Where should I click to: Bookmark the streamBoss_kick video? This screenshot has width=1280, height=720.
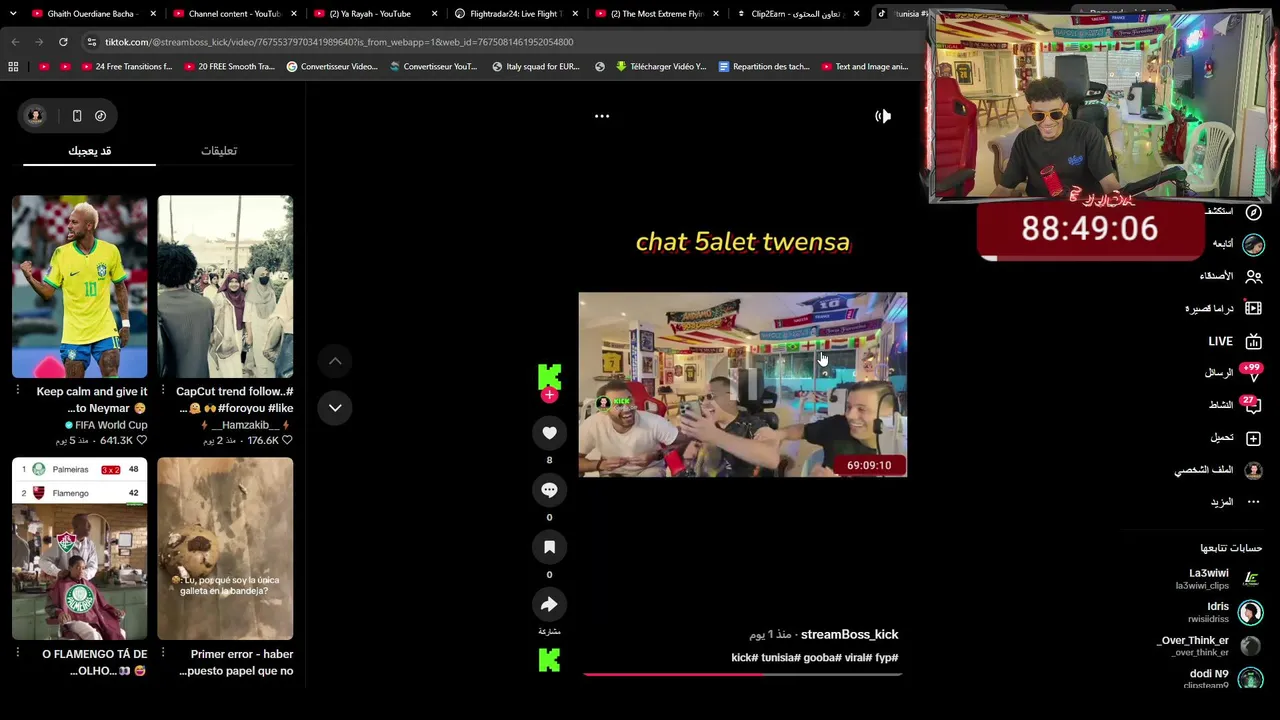click(549, 547)
